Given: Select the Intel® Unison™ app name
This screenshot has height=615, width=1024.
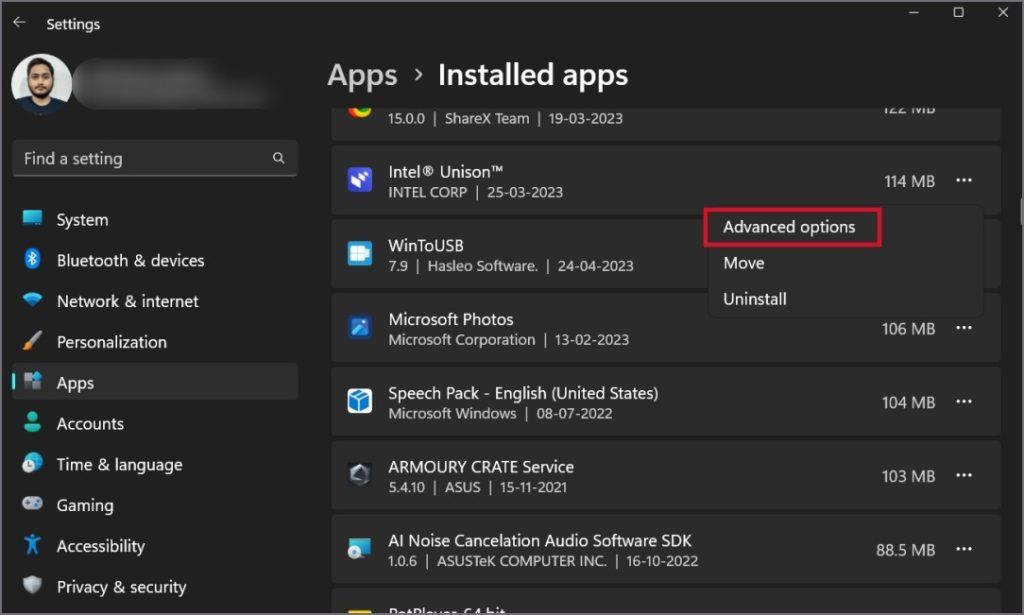Looking at the screenshot, I should (x=445, y=172).
